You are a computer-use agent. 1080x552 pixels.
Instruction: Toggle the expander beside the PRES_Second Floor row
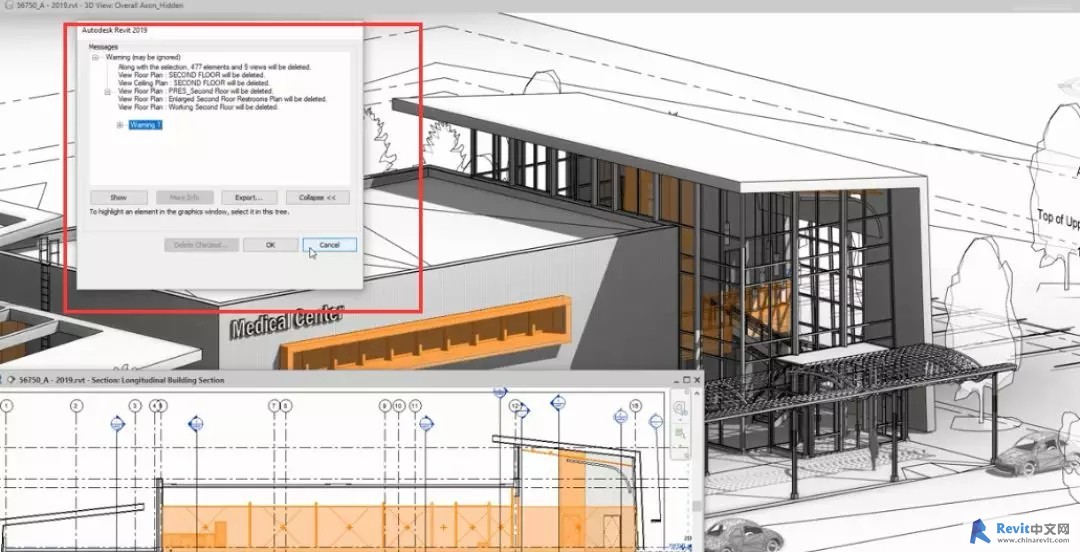click(107, 91)
